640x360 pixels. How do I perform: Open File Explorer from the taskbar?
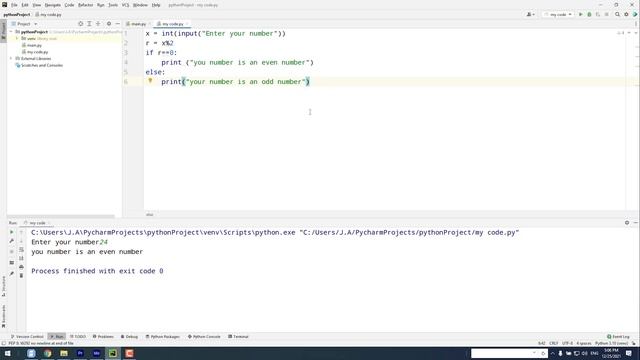[x=64, y=353]
